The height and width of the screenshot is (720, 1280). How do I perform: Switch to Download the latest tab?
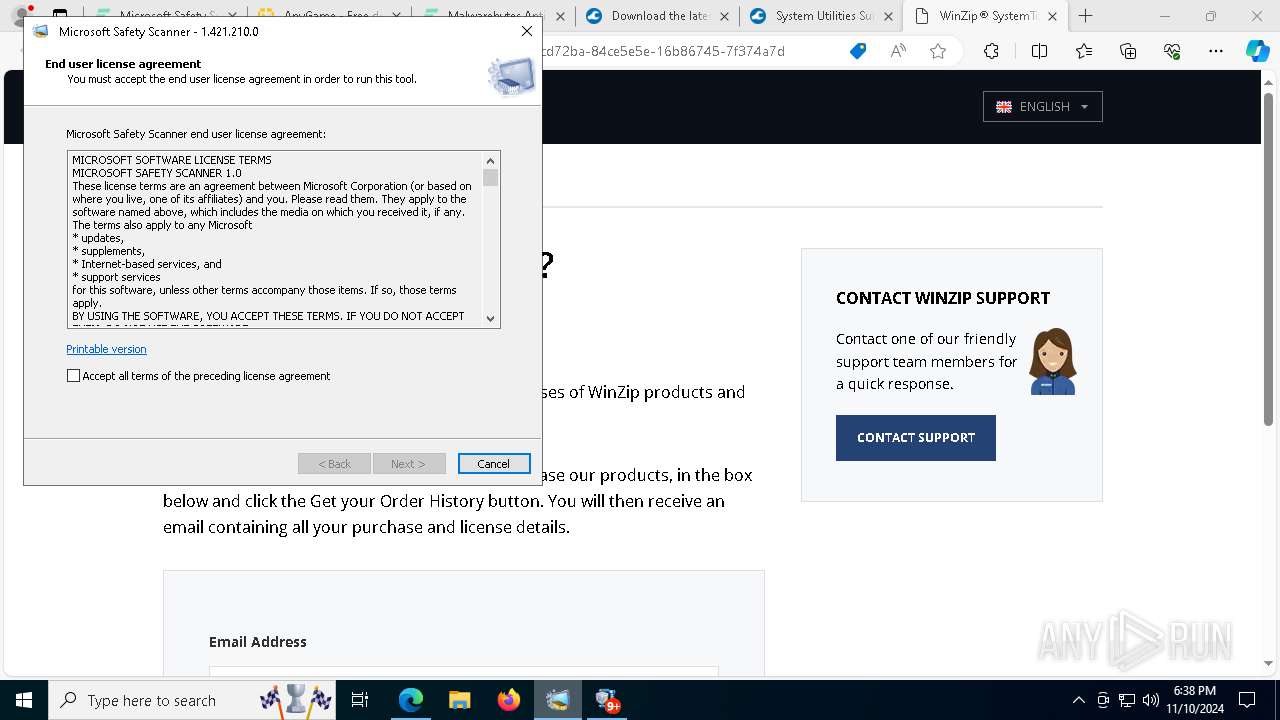[x=657, y=16]
